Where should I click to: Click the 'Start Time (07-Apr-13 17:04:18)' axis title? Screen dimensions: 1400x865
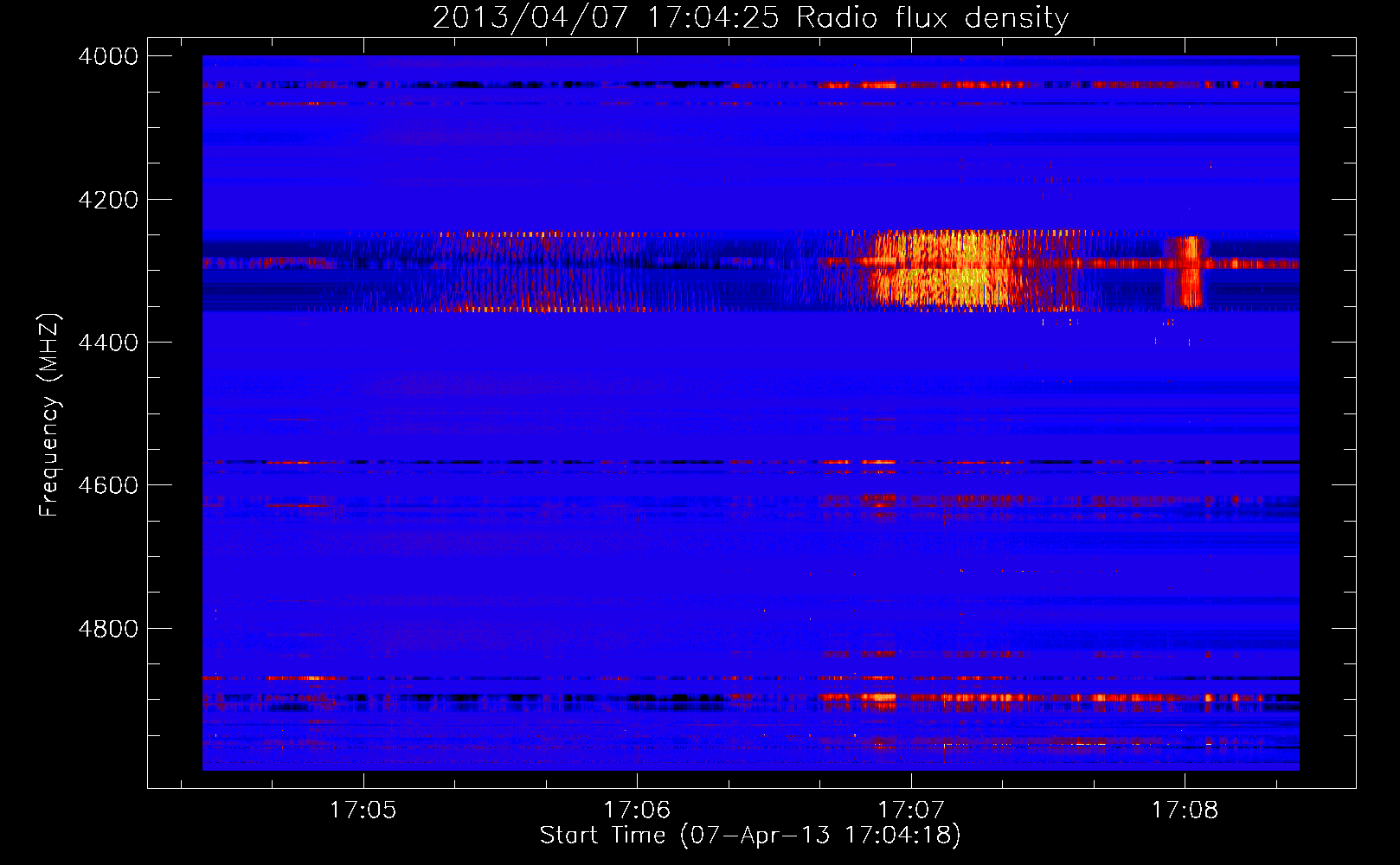[750, 836]
